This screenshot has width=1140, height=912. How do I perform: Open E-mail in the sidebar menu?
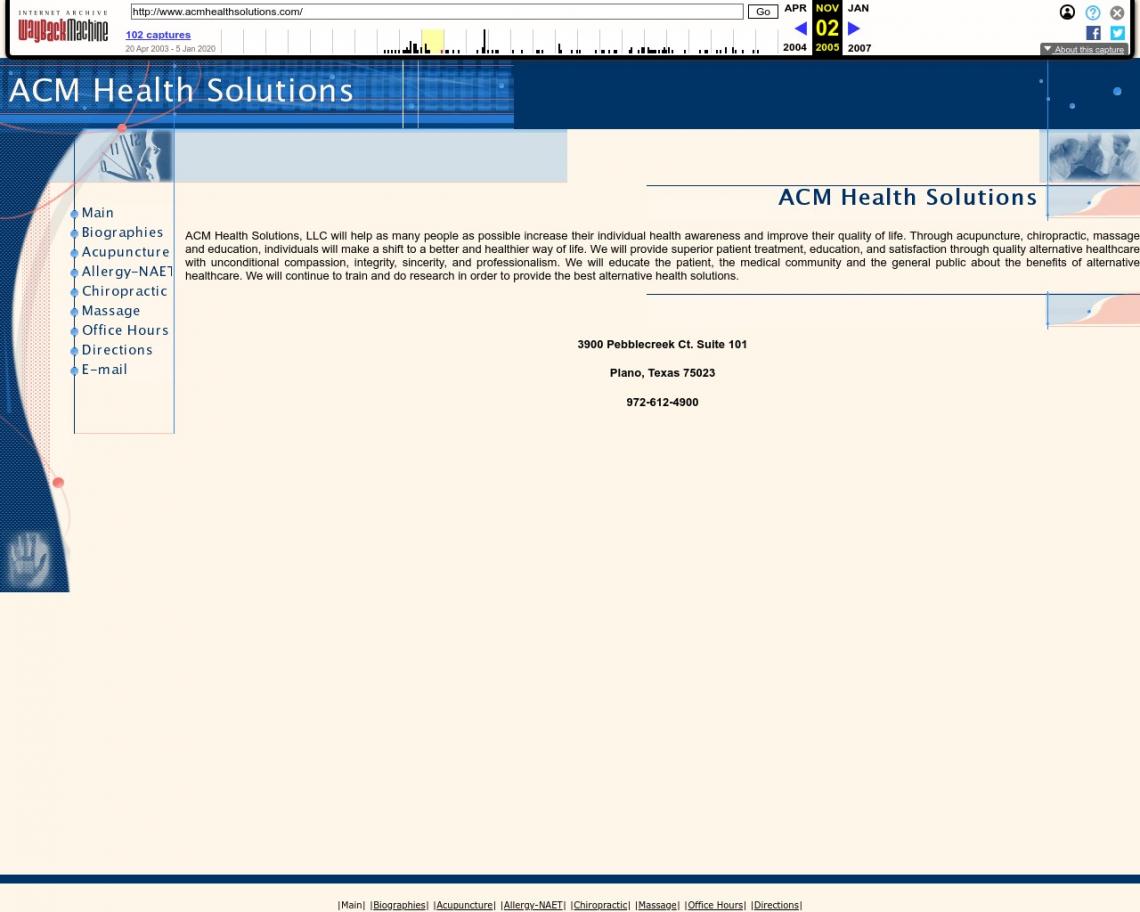[104, 369]
